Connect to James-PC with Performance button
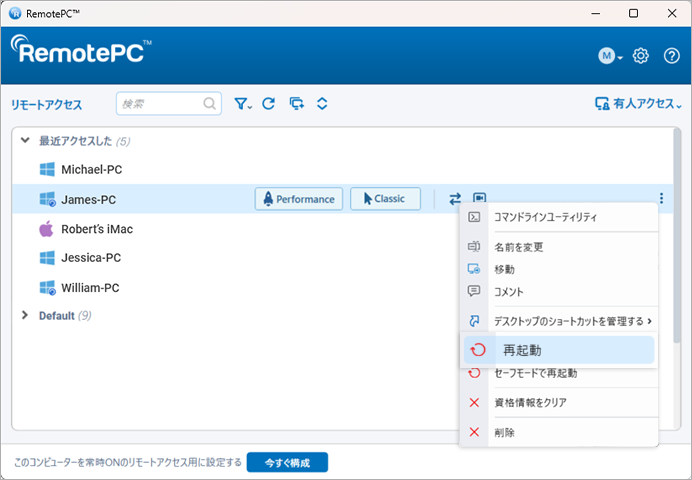The image size is (692, 480). pos(299,199)
